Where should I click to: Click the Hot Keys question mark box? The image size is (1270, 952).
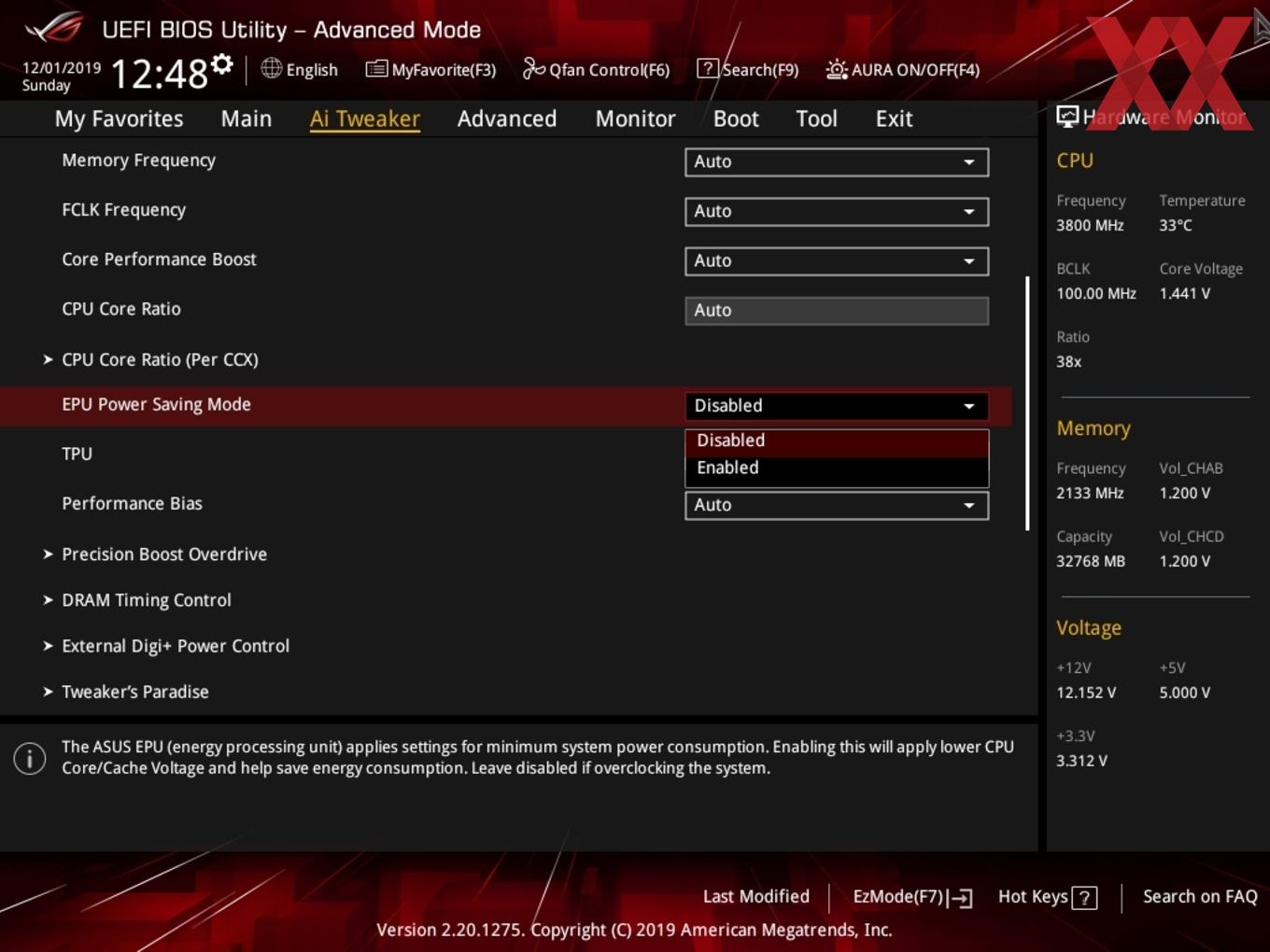(x=1084, y=898)
